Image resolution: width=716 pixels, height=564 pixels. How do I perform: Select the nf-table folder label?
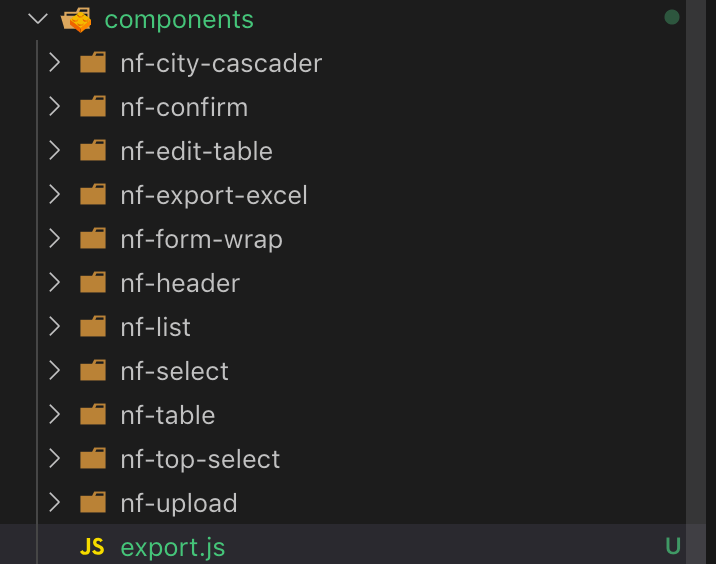tap(168, 415)
